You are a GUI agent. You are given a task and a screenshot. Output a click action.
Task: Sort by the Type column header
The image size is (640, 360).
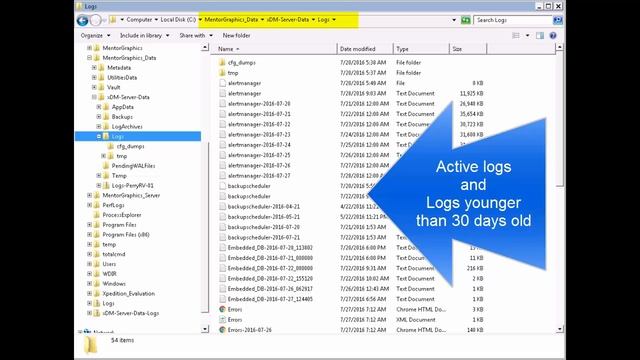click(421, 49)
